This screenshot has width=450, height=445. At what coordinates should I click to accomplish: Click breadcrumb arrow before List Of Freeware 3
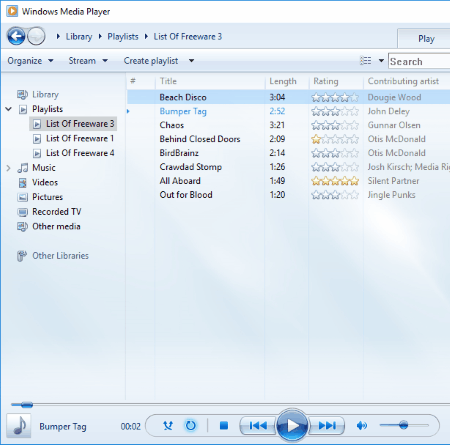click(146, 36)
